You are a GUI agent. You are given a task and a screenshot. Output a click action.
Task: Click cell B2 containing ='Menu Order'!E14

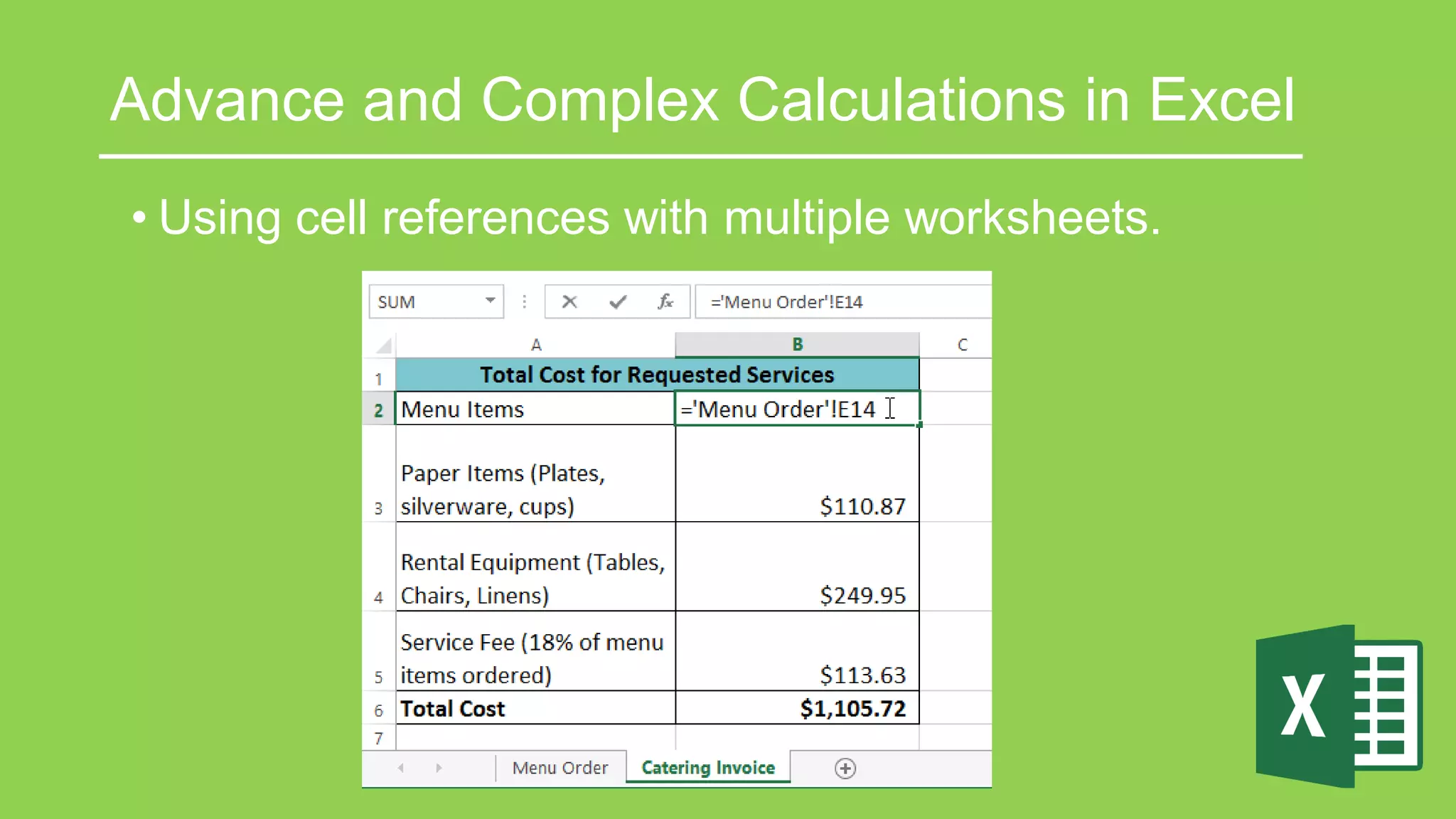coord(797,409)
